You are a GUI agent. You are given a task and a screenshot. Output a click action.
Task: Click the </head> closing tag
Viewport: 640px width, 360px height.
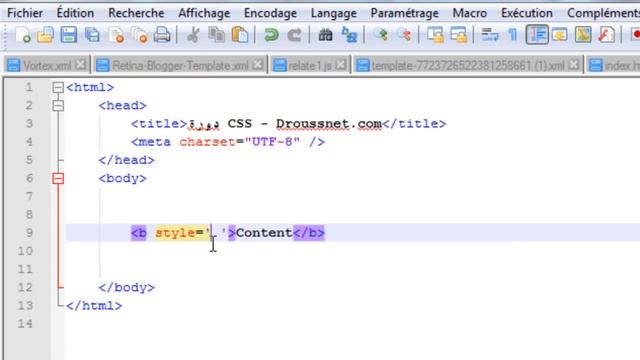(x=127, y=160)
